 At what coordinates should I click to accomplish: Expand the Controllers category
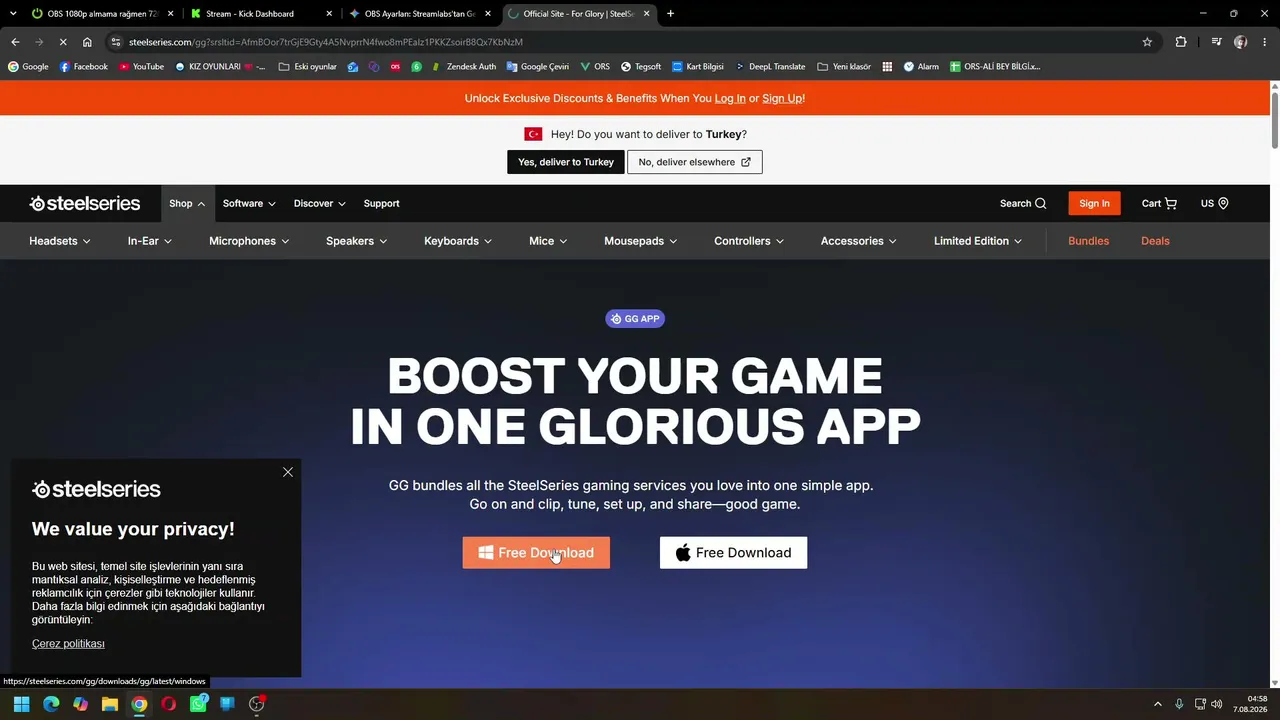point(749,241)
